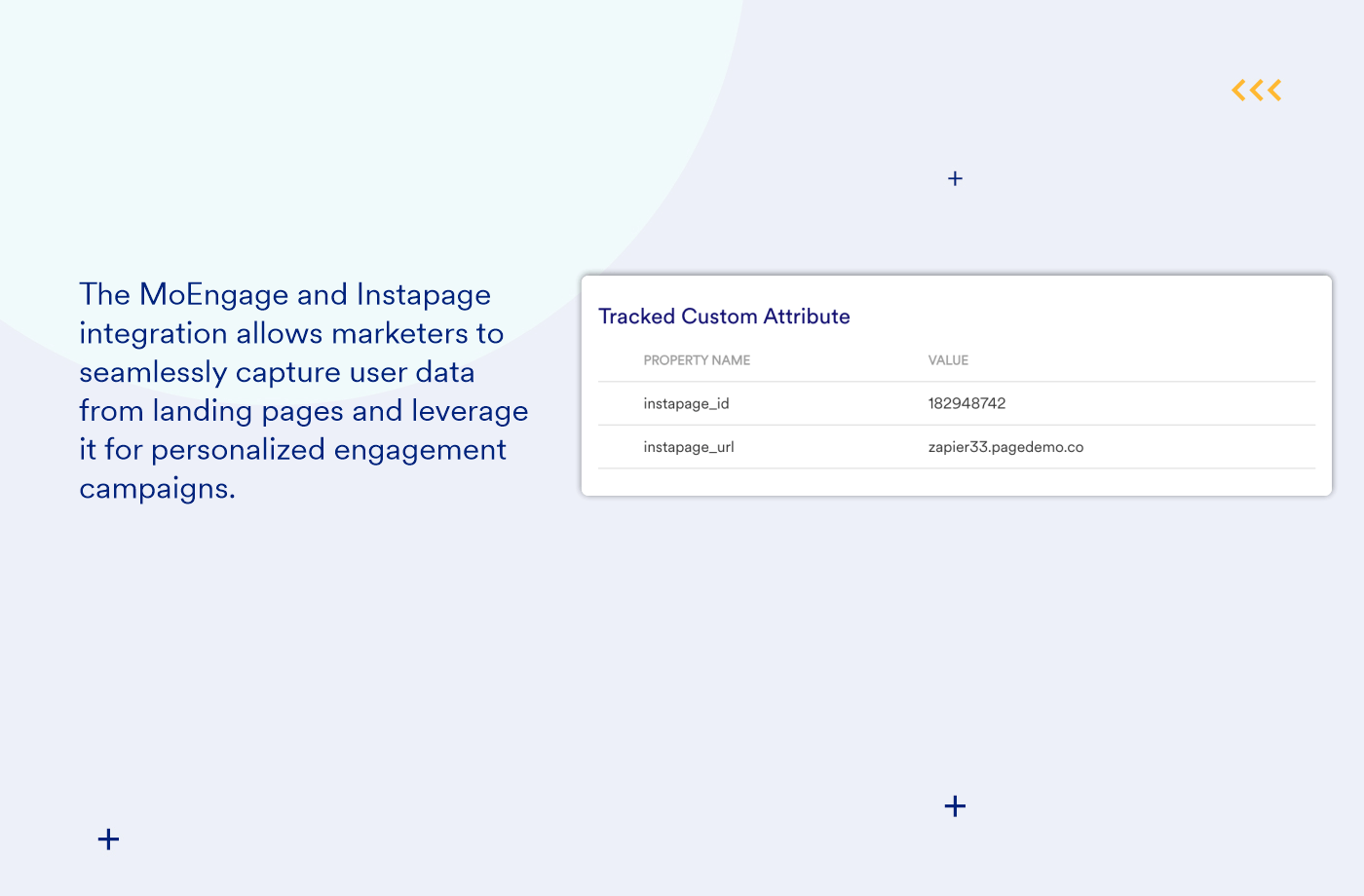Screen dimensions: 1364x896
Task: Click the zapier33.pagedemo.co value
Action: click(x=1005, y=447)
